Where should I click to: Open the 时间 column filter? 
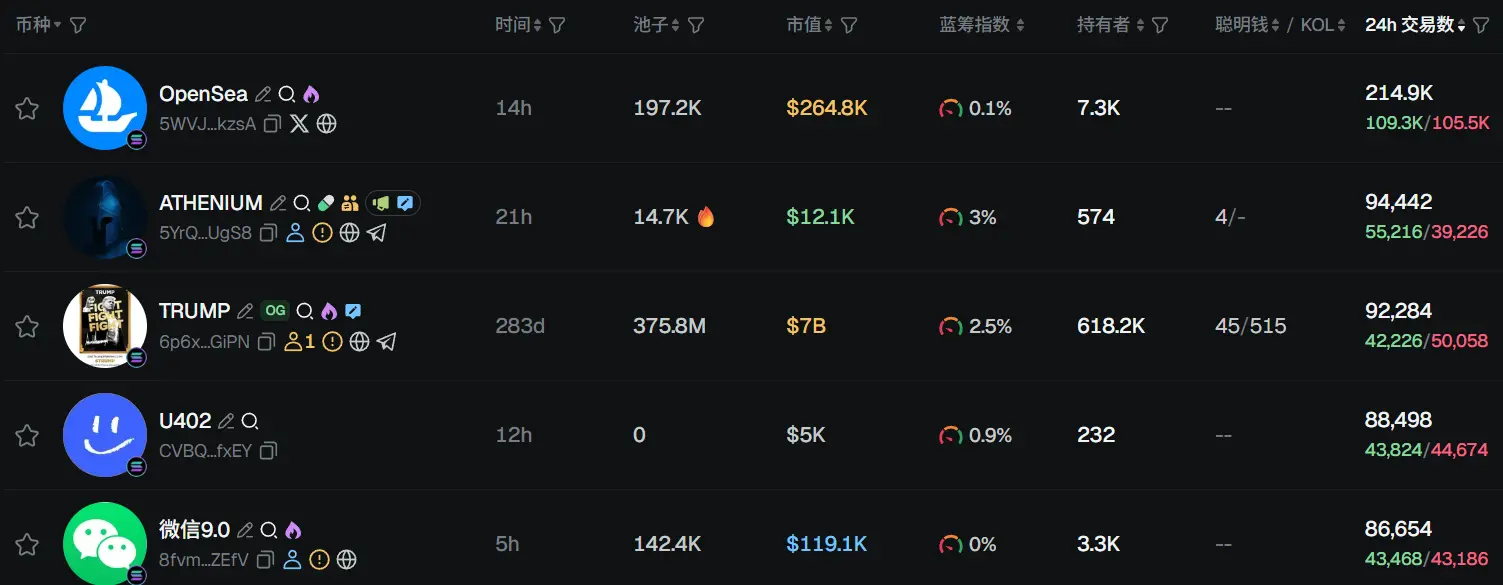pos(557,24)
